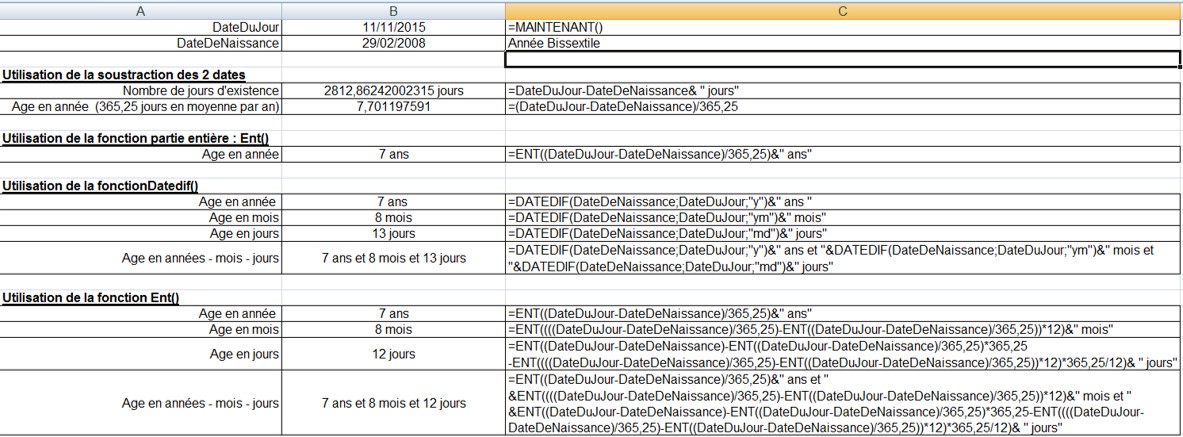Viewport: 1183px width, 437px height.
Task: Select 8 mois value in Datedif section
Action: click(x=393, y=217)
